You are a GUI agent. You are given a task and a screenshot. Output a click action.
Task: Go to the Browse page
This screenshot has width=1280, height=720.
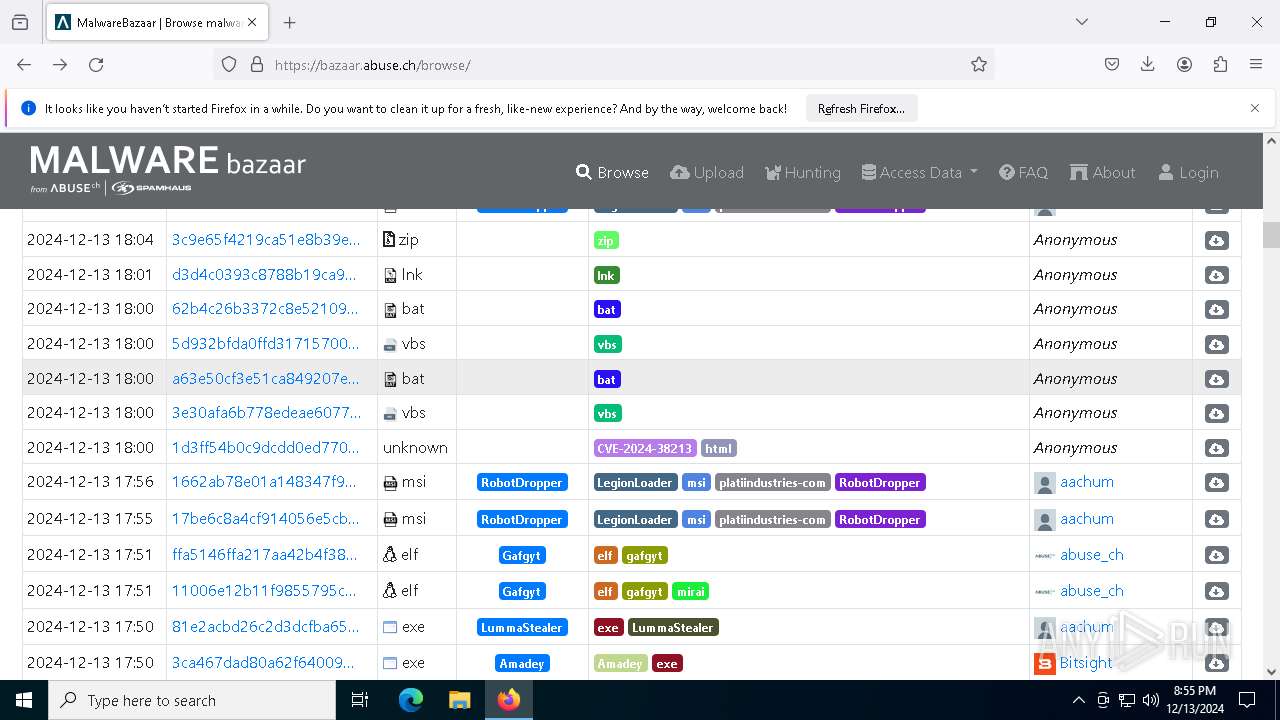(612, 172)
